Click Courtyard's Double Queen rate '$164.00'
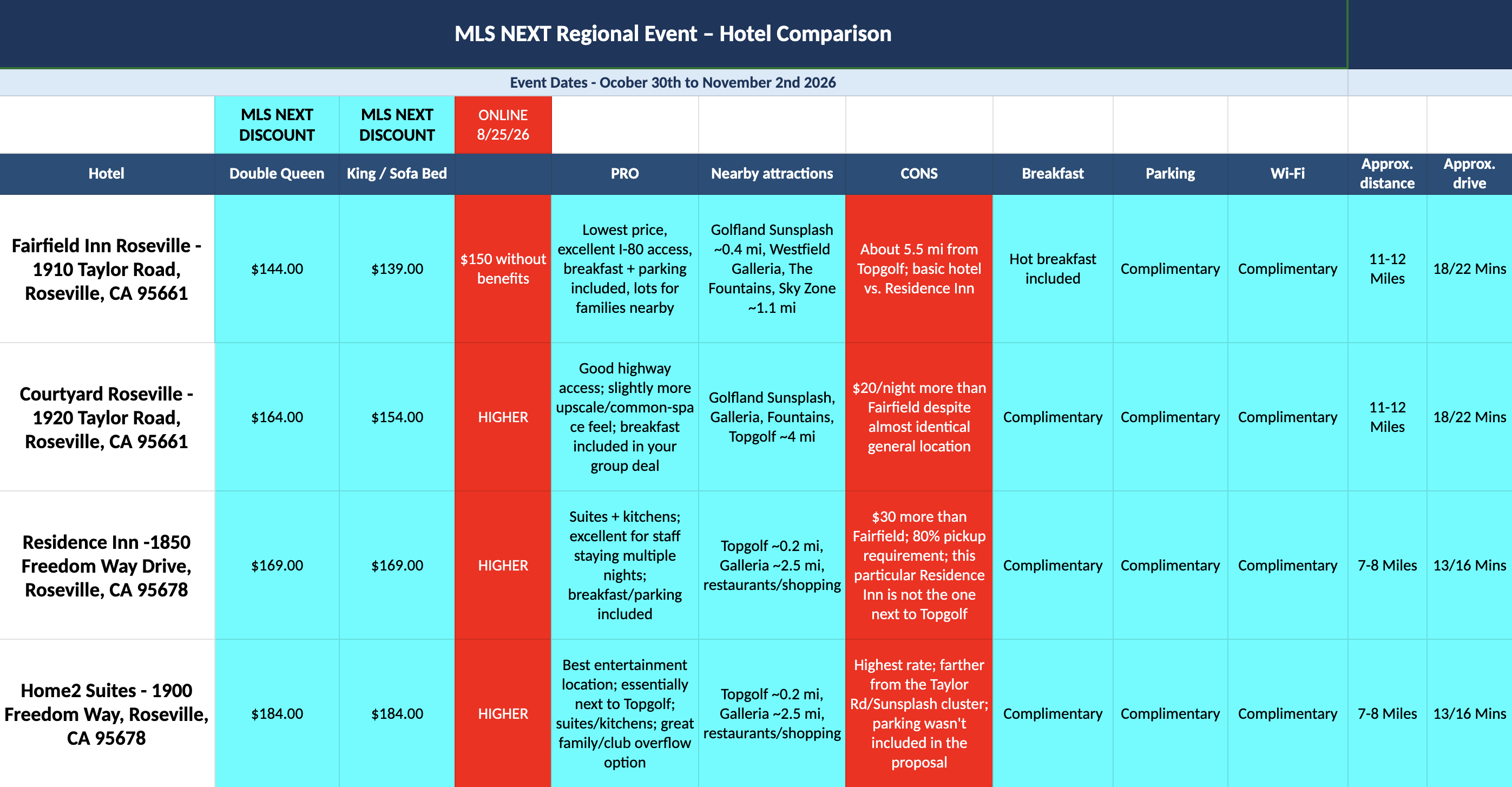The width and height of the screenshot is (1512, 787). (277, 417)
